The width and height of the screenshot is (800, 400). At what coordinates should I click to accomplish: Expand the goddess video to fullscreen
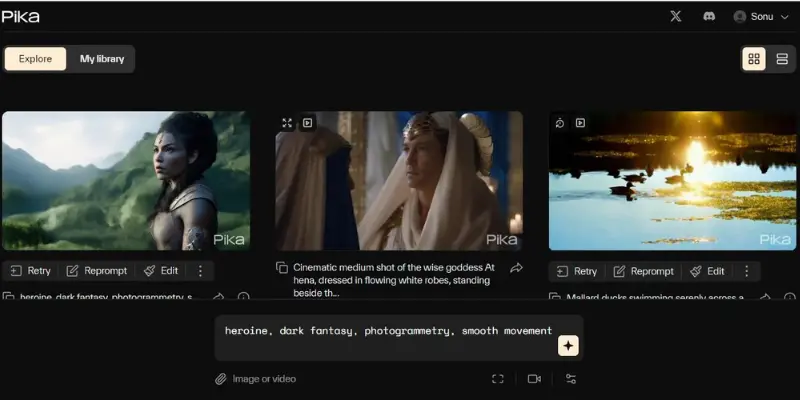[287, 123]
